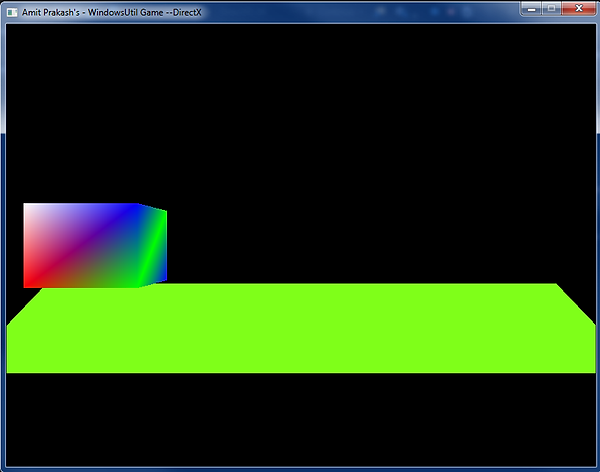Click the cube's green-blue side face
This screenshot has width=600, height=472.
[x=153, y=245]
